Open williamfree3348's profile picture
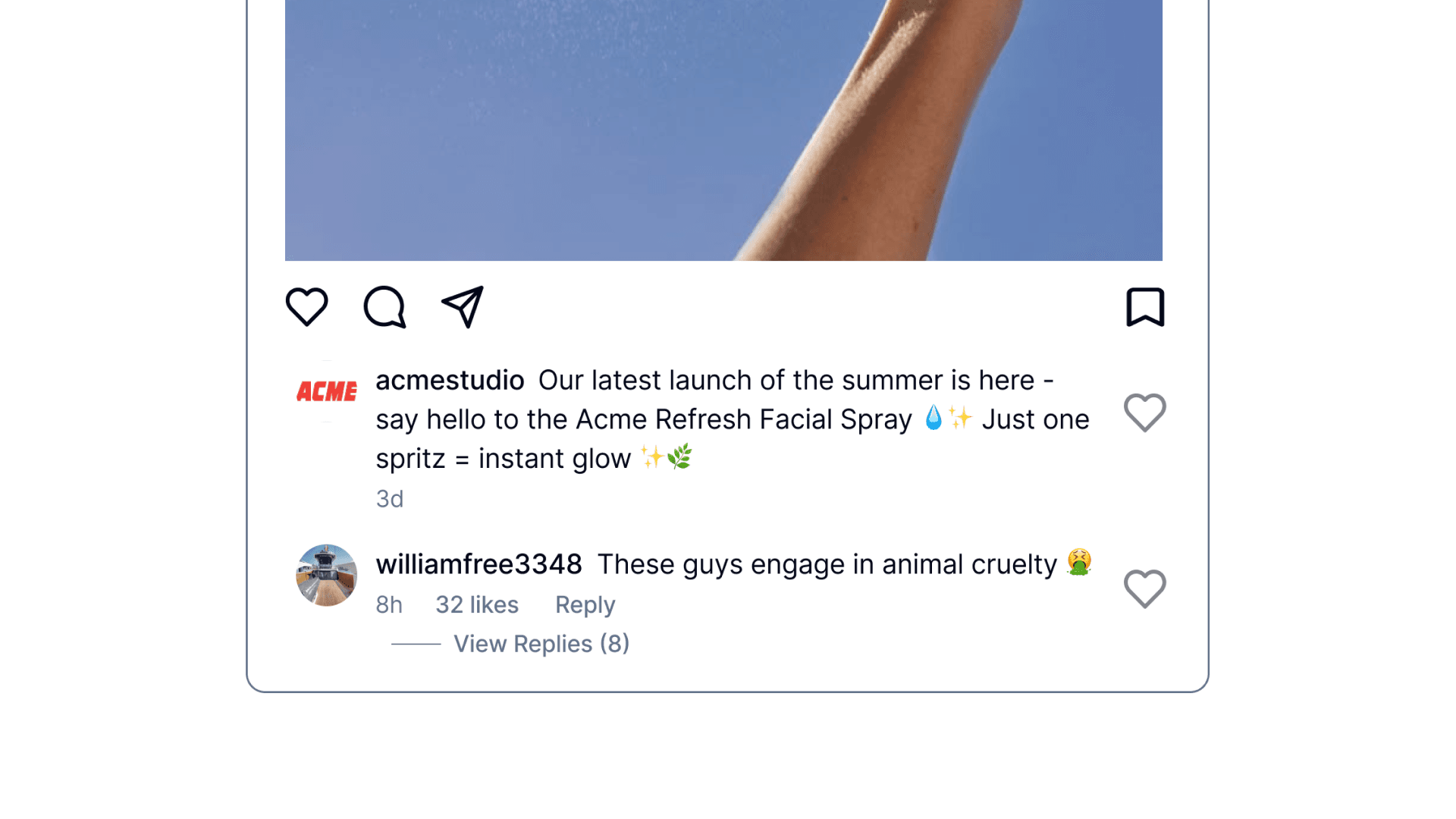Image resolution: width=1456 pixels, height=819 pixels. pos(326,575)
